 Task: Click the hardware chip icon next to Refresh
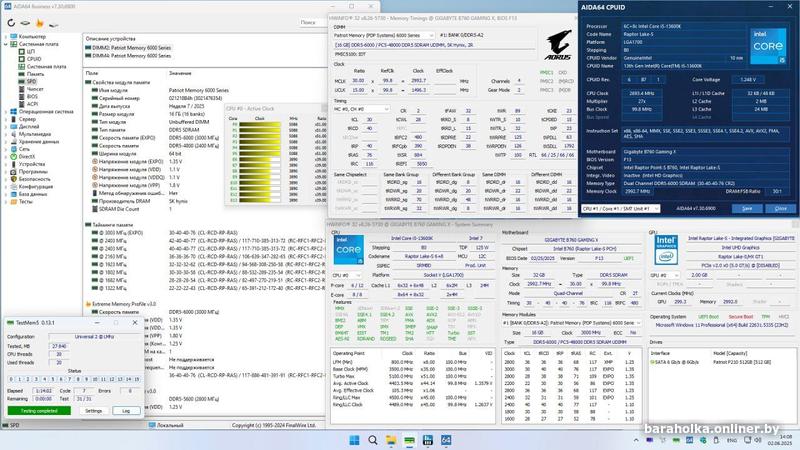tap(25, 23)
